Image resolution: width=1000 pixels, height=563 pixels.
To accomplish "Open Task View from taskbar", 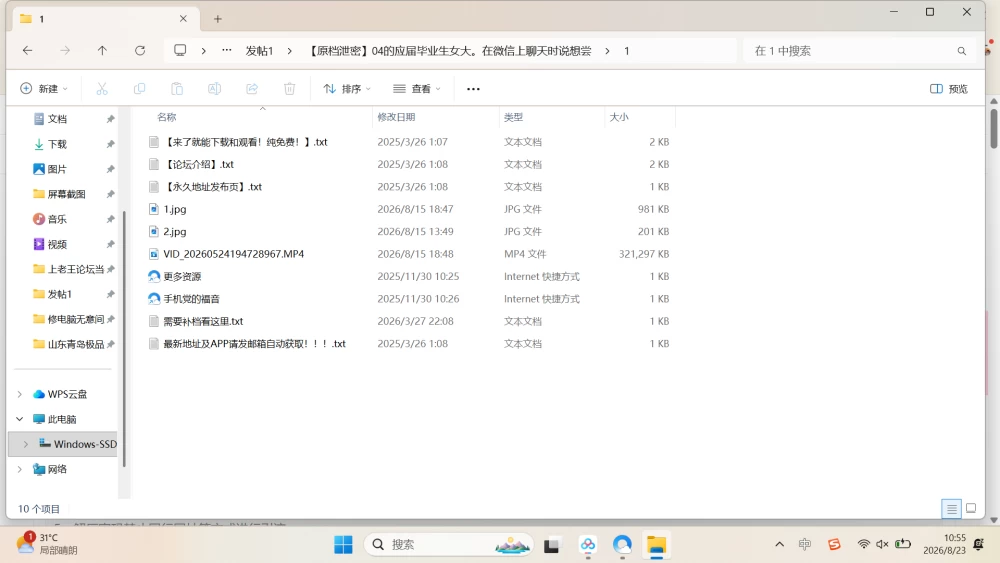I will [x=552, y=545].
